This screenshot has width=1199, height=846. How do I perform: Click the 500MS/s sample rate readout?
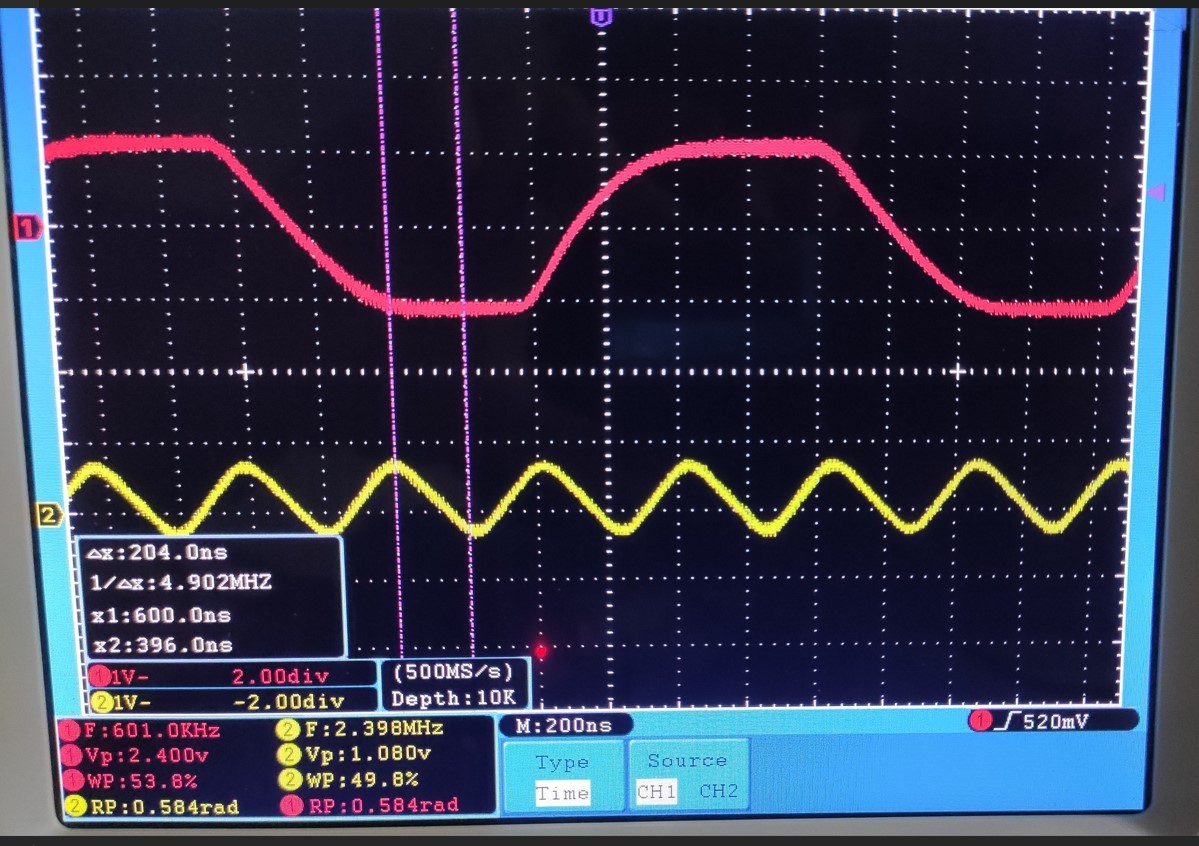[454, 672]
